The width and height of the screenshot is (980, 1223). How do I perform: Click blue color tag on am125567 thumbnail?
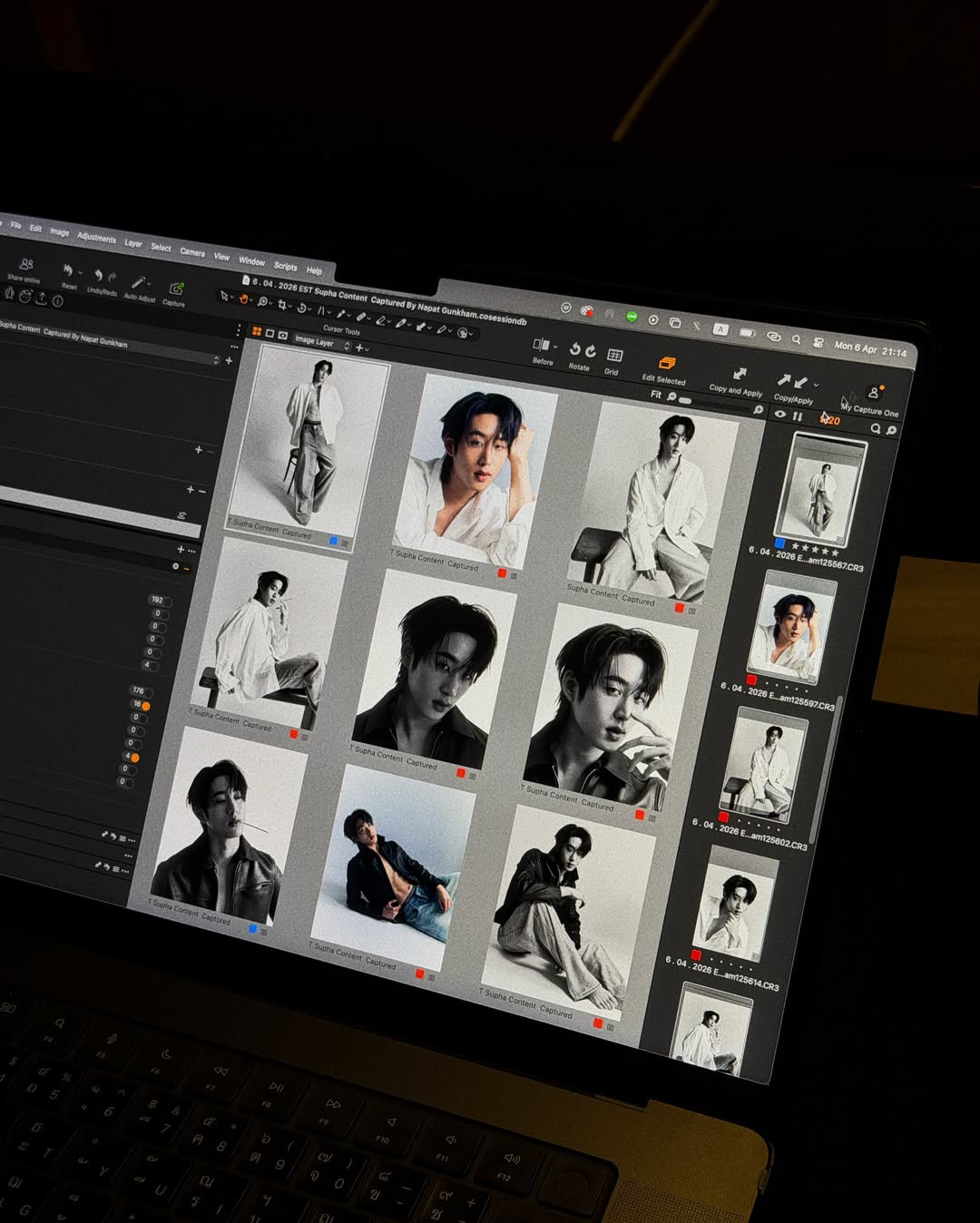(779, 543)
